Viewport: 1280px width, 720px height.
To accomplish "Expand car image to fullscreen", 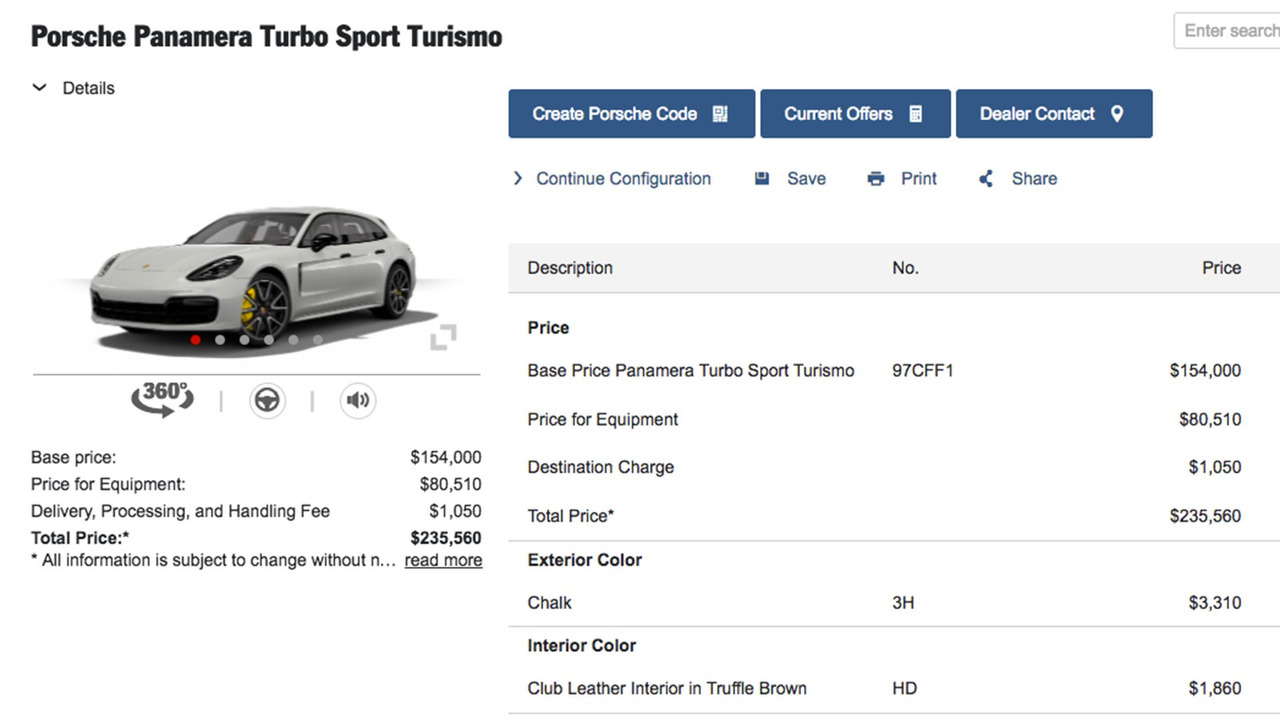I will pos(443,338).
